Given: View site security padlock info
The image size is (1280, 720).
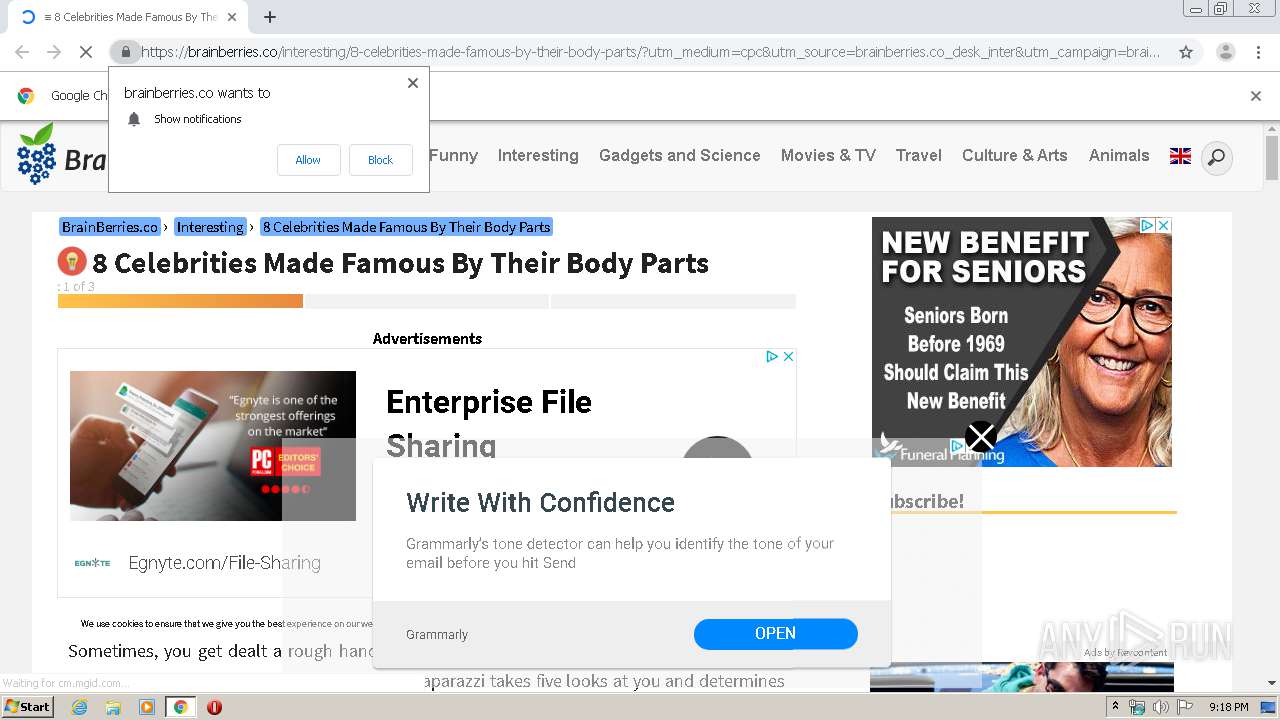Looking at the screenshot, I should (125, 52).
